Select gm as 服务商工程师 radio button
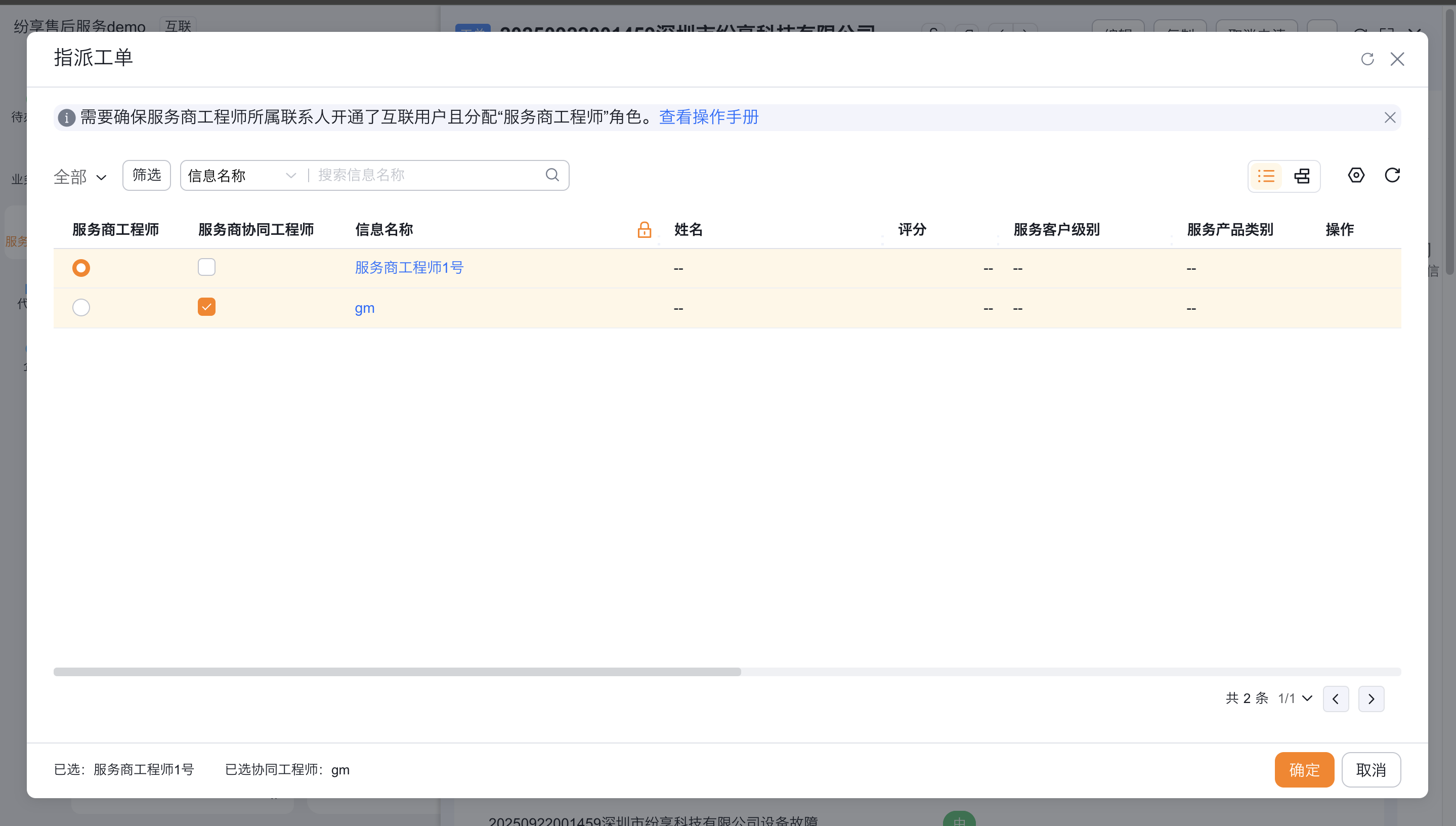Viewport: 1456px width, 826px height. coord(81,308)
